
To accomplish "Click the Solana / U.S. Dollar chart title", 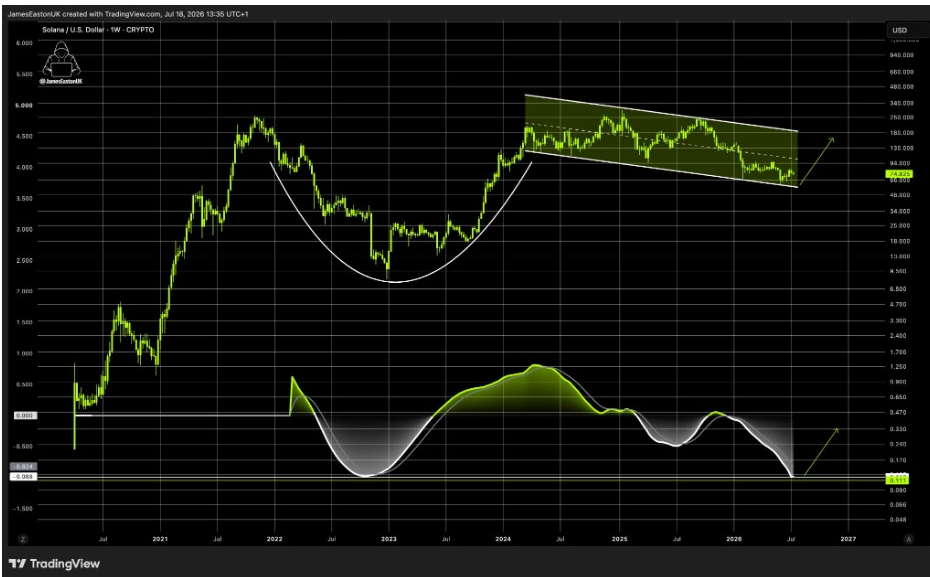I will click(98, 30).
